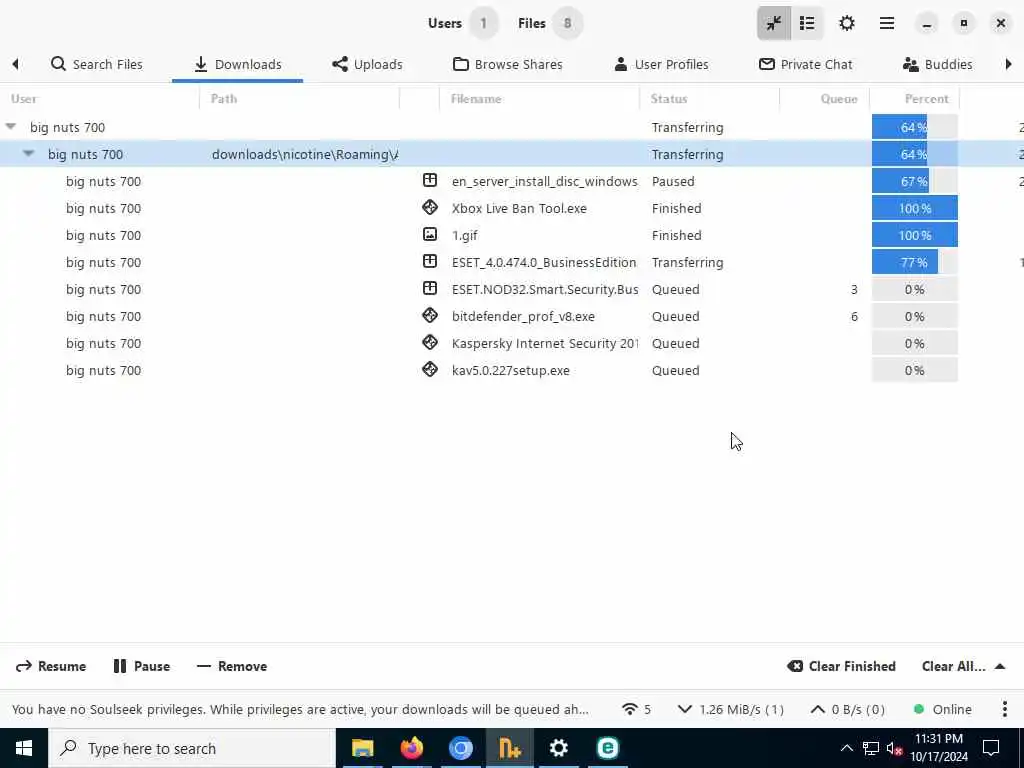Viewport: 1024px width, 768px height.
Task: Click the Users count button
Action: [462, 24]
